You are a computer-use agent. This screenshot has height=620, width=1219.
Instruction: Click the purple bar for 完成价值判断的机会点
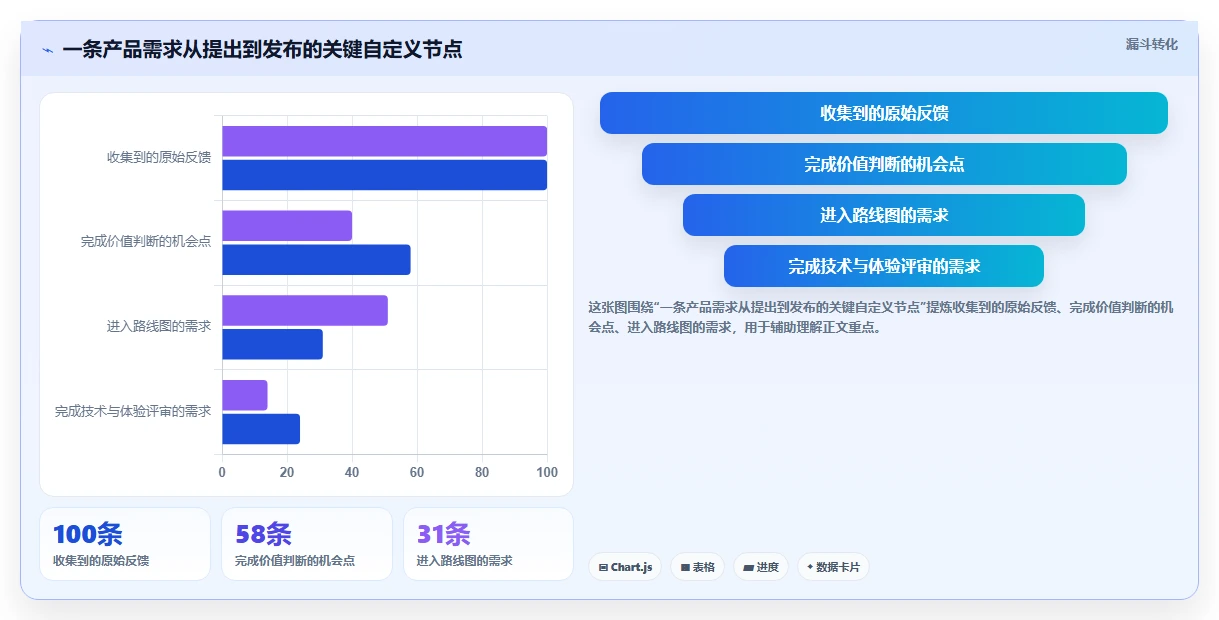[287, 226]
